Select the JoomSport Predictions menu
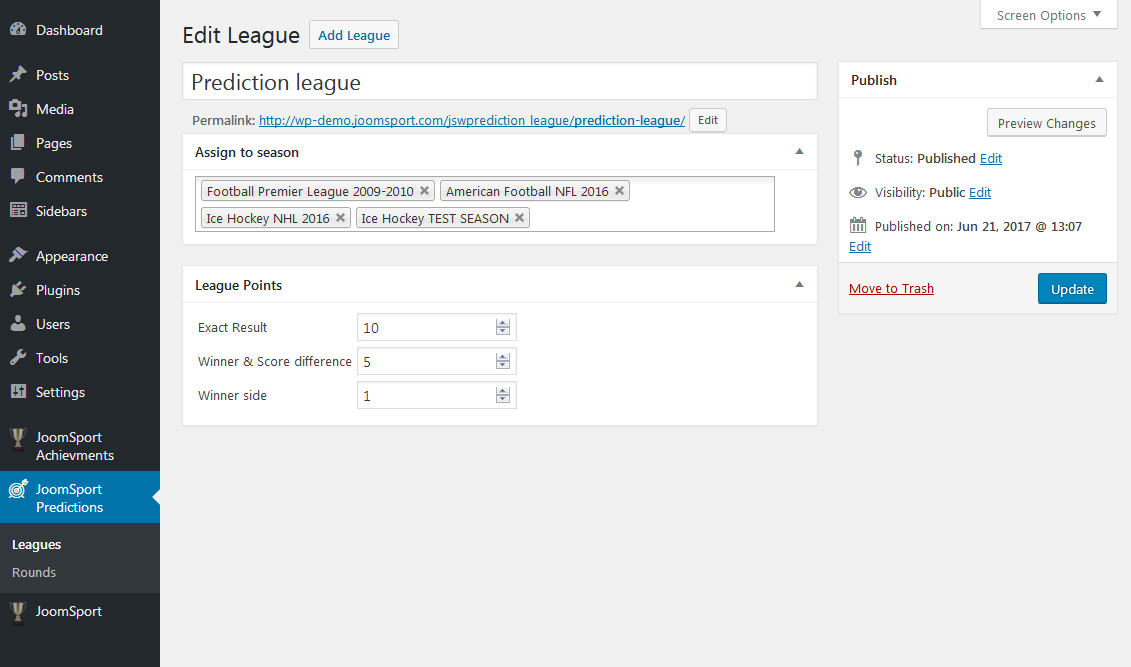This screenshot has width=1131, height=667. tap(79, 497)
